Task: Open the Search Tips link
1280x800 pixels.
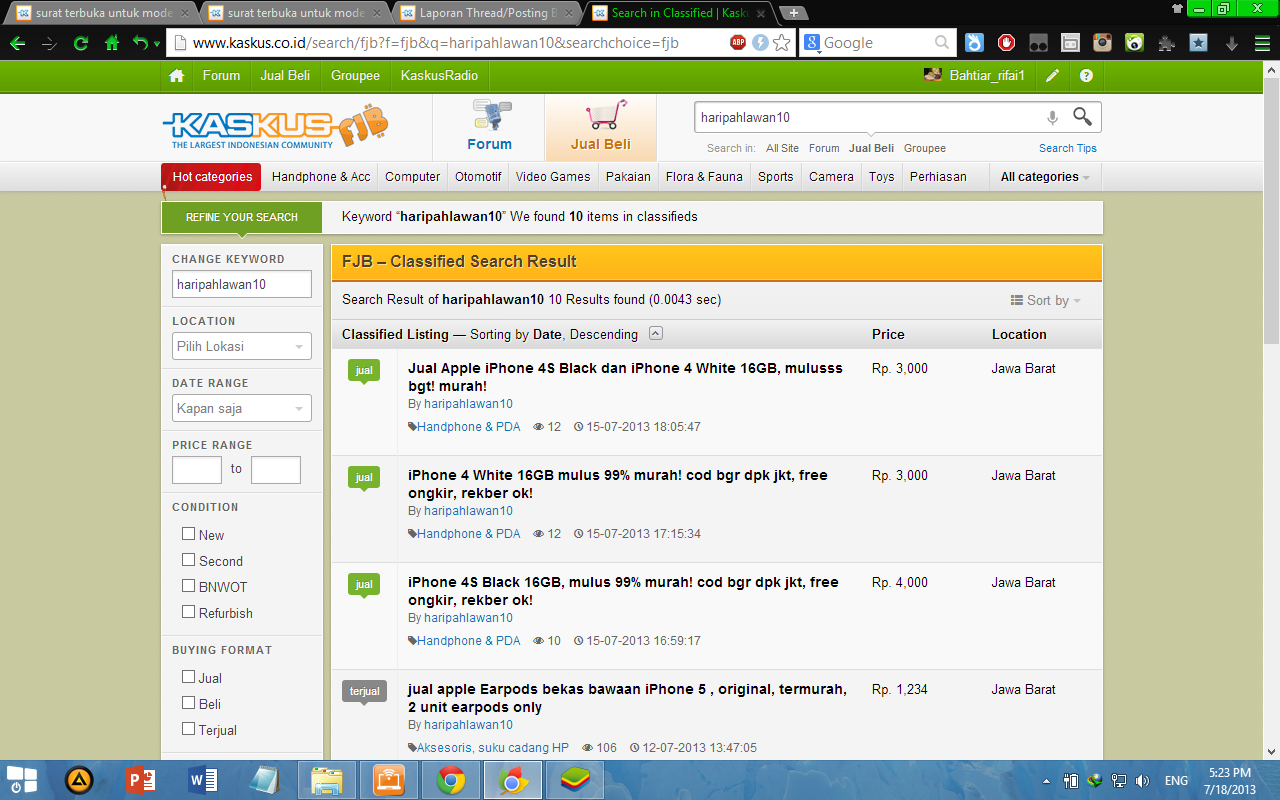Action: pyautogui.click(x=1068, y=148)
